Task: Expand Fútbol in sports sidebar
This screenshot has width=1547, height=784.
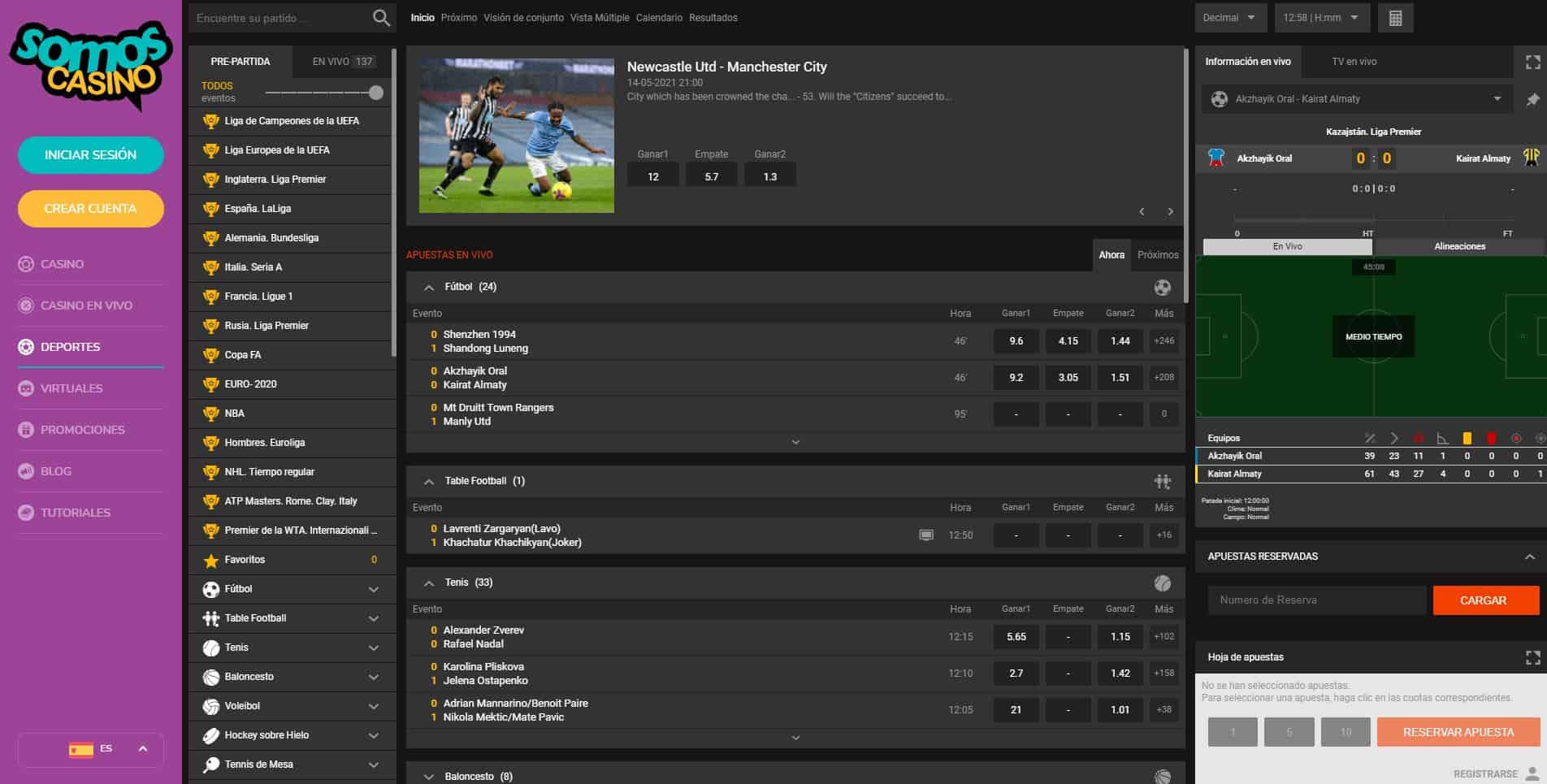Action: coord(374,589)
